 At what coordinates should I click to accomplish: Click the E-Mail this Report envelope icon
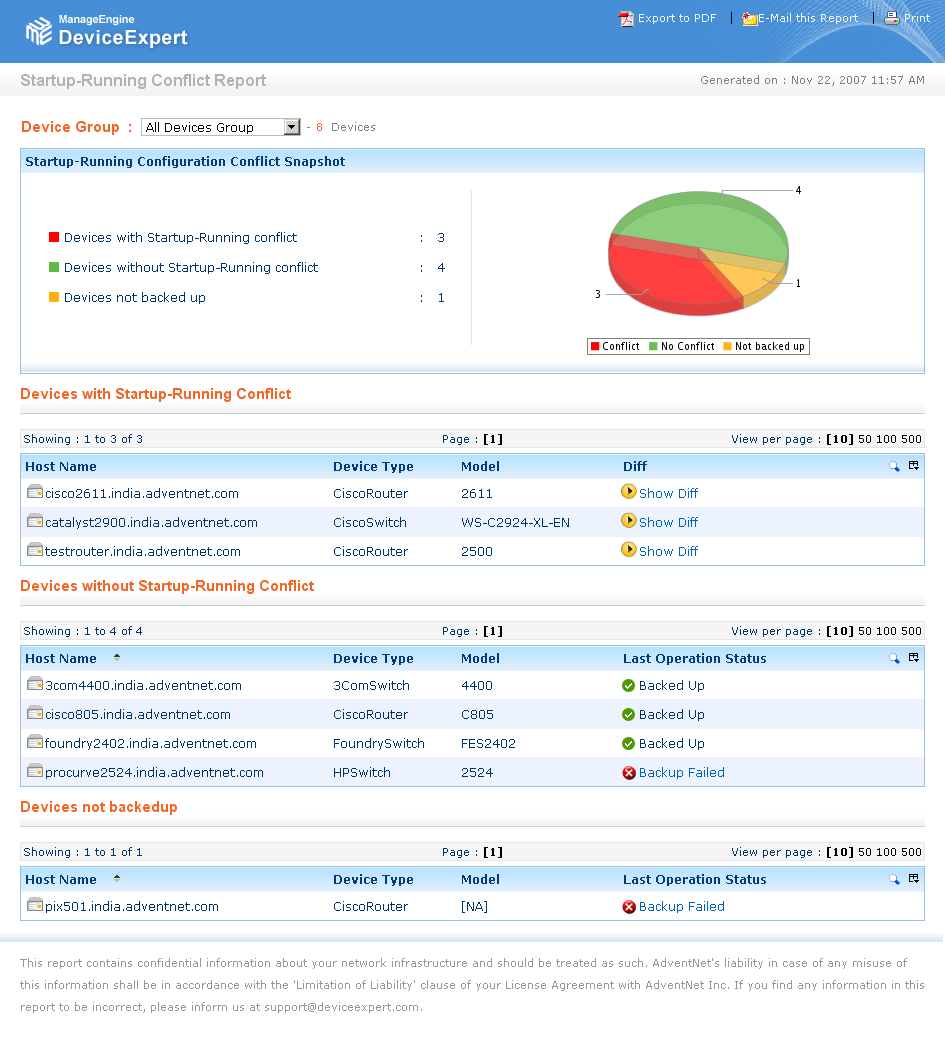click(x=749, y=19)
